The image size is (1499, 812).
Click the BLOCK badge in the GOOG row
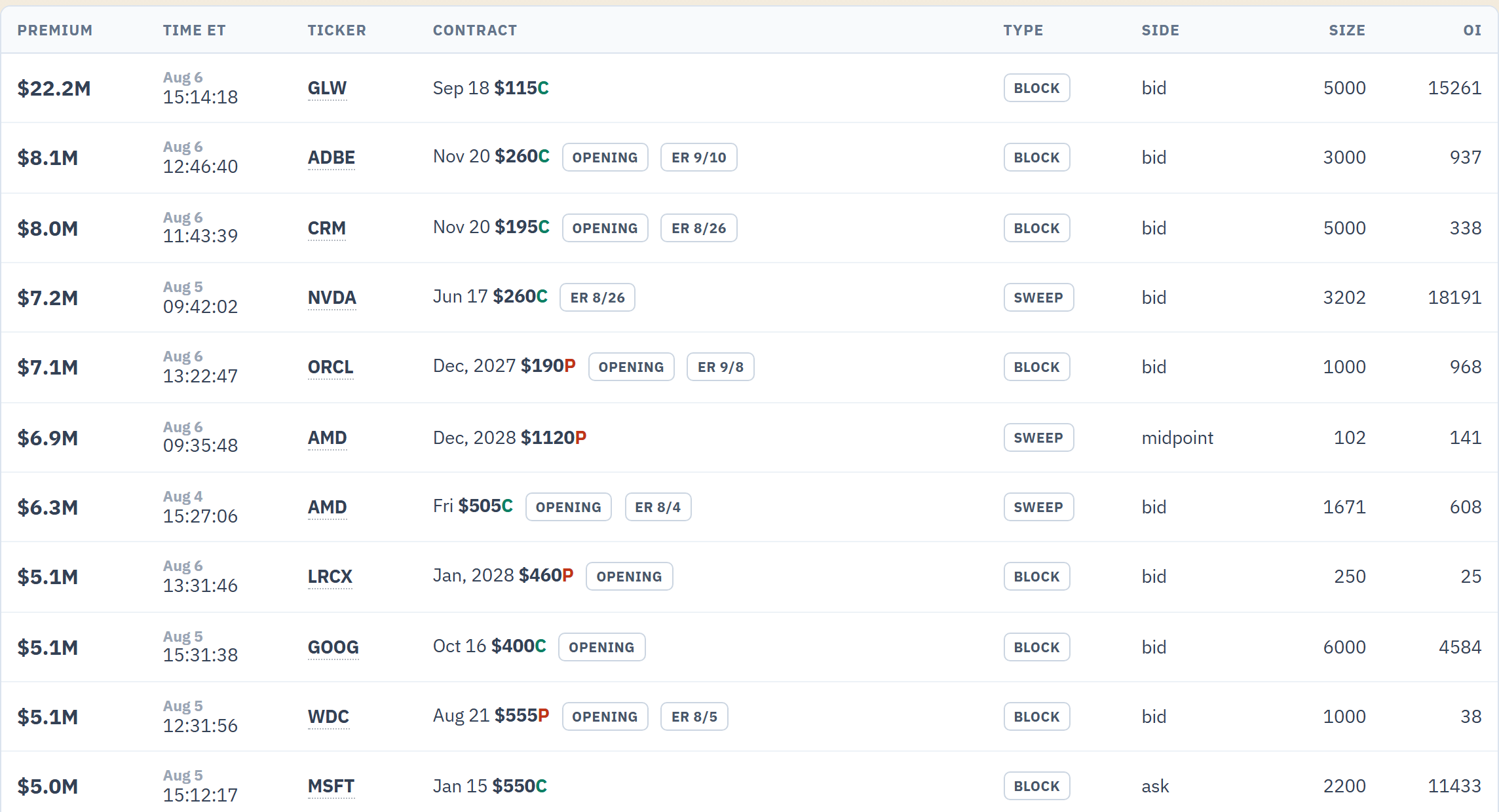click(1037, 647)
